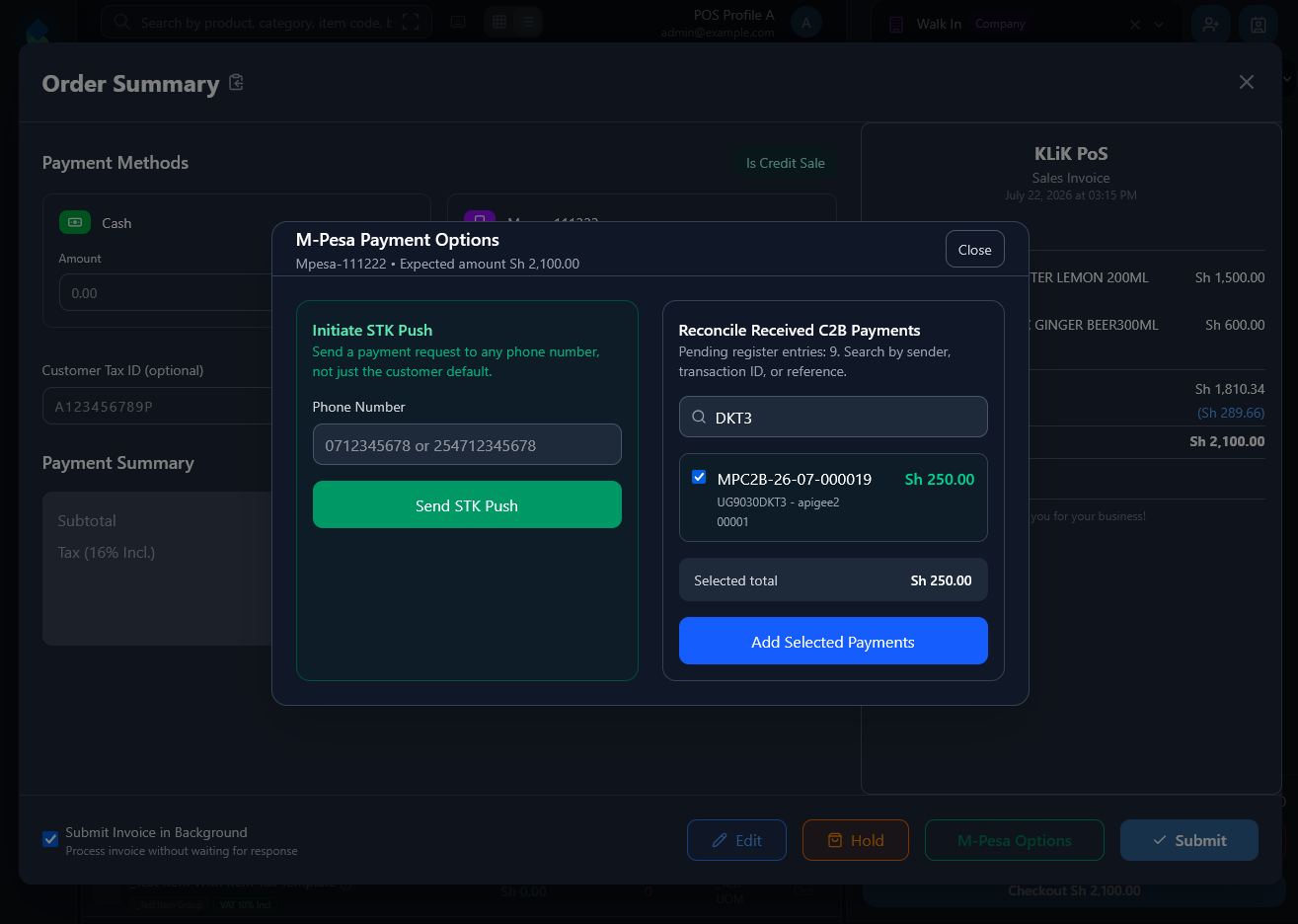Screen dimensions: 1298x924
Task: Click the KLiK PoS invoice title
Action: [1071, 153]
